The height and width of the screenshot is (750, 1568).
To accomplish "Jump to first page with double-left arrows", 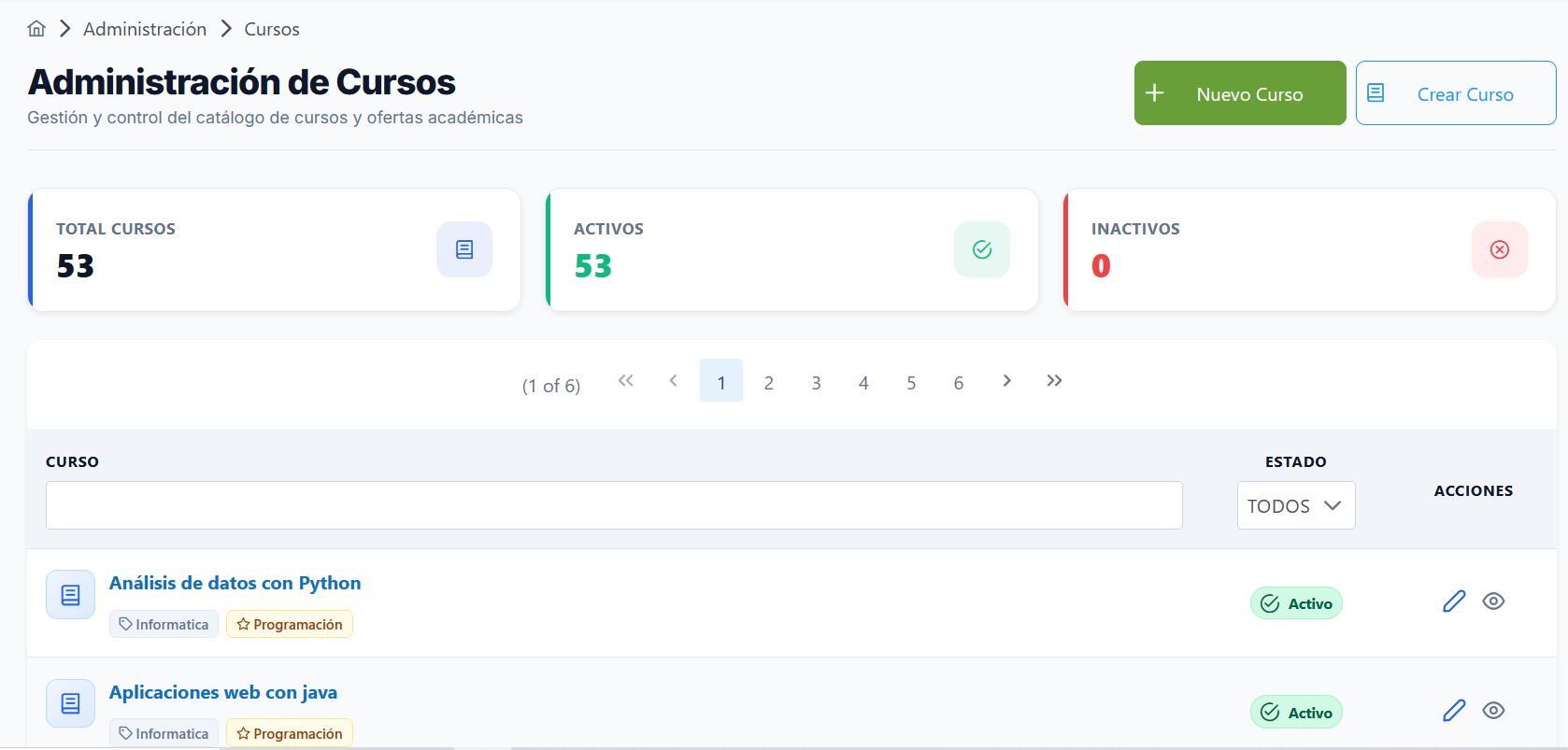I will click(x=626, y=381).
